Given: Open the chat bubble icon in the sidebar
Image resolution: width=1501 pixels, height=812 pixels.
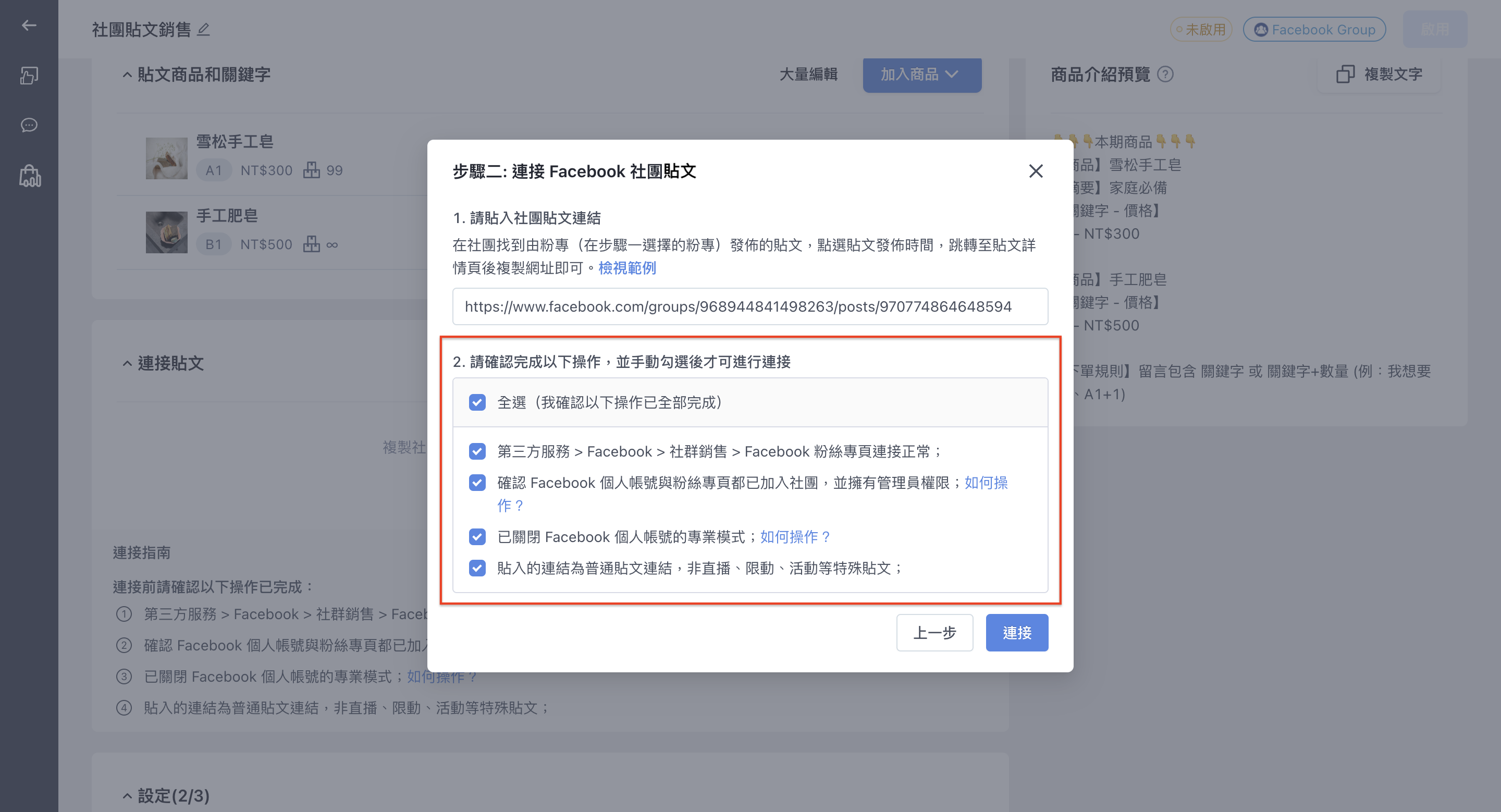Looking at the screenshot, I should coord(29,125).
